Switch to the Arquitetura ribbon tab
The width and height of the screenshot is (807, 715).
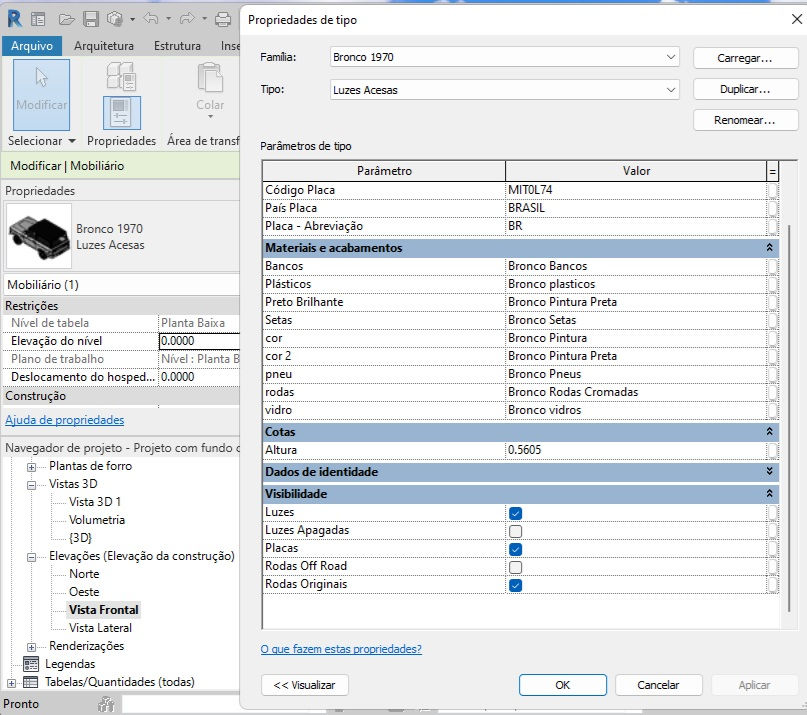click(x=103, y=46)
